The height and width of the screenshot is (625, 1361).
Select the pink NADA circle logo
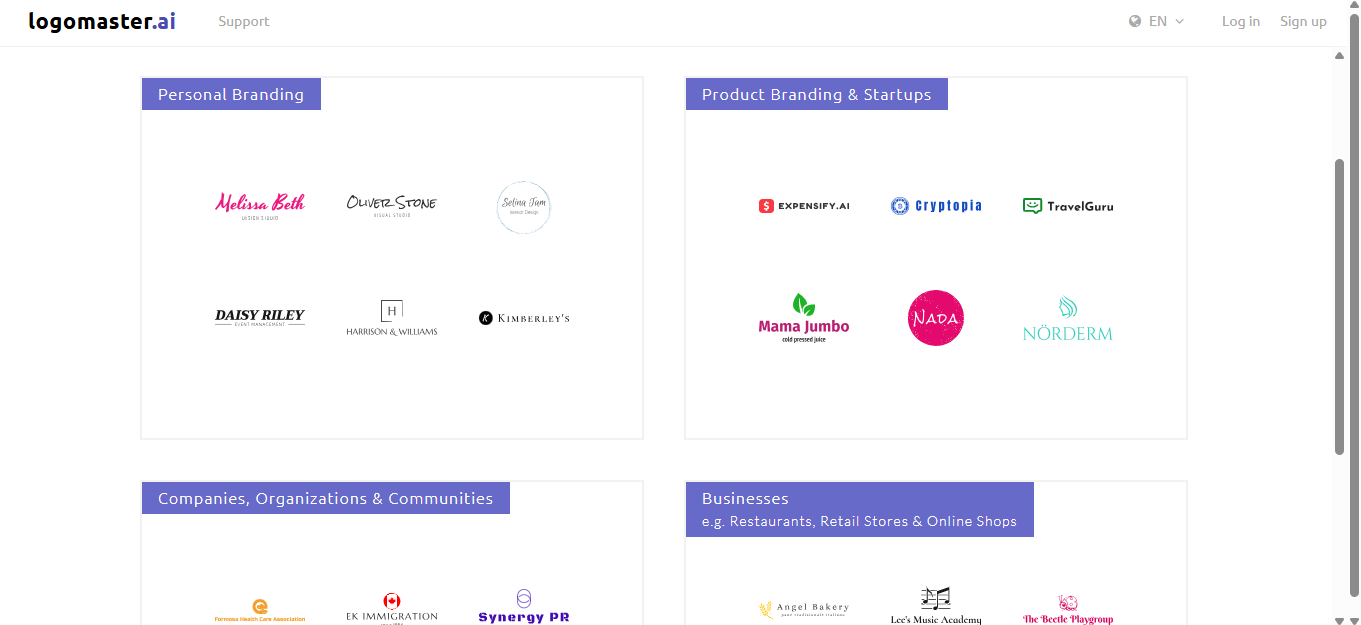[936, 318]
